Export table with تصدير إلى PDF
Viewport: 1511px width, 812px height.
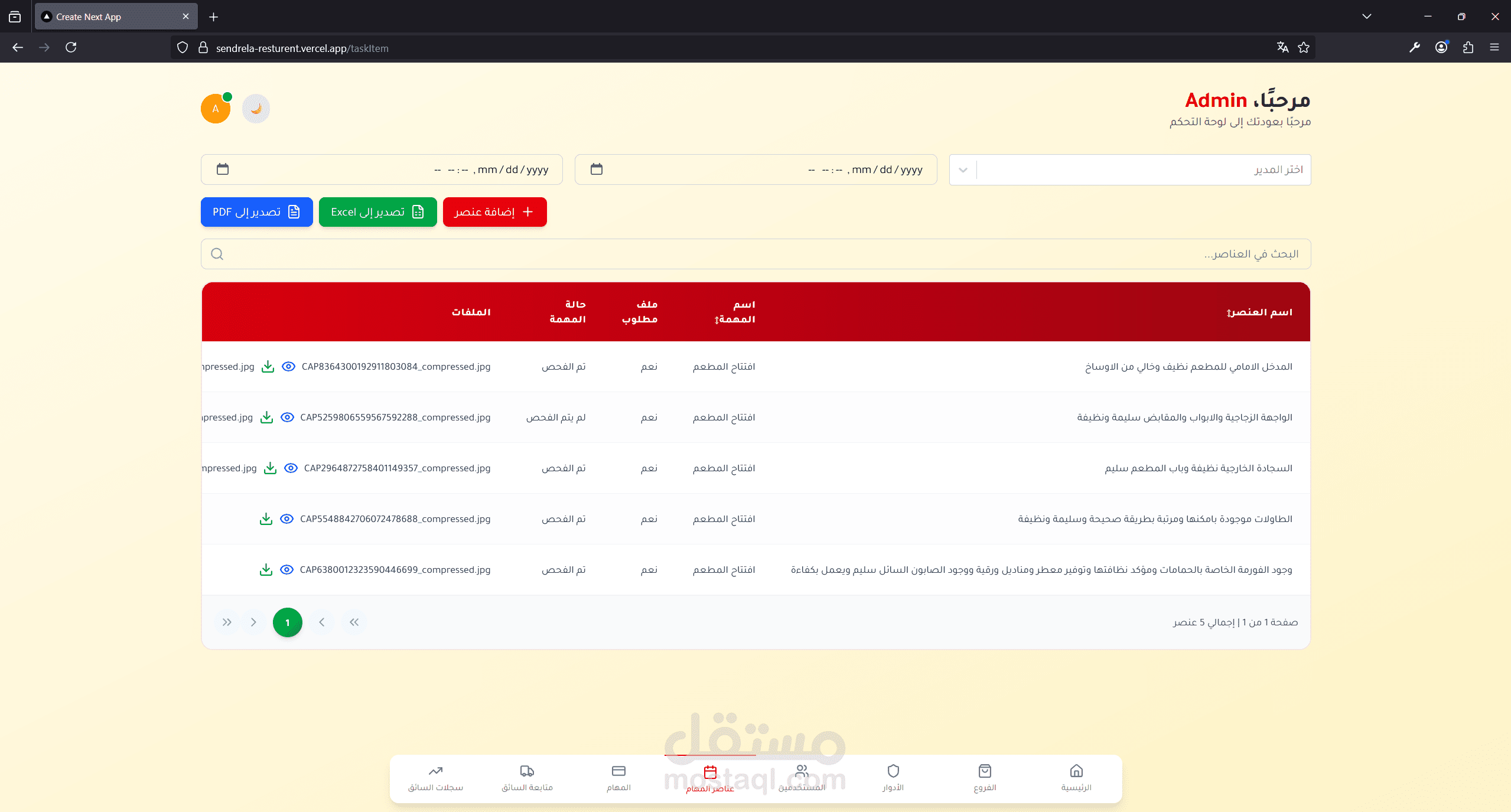[x=256, y=212]
